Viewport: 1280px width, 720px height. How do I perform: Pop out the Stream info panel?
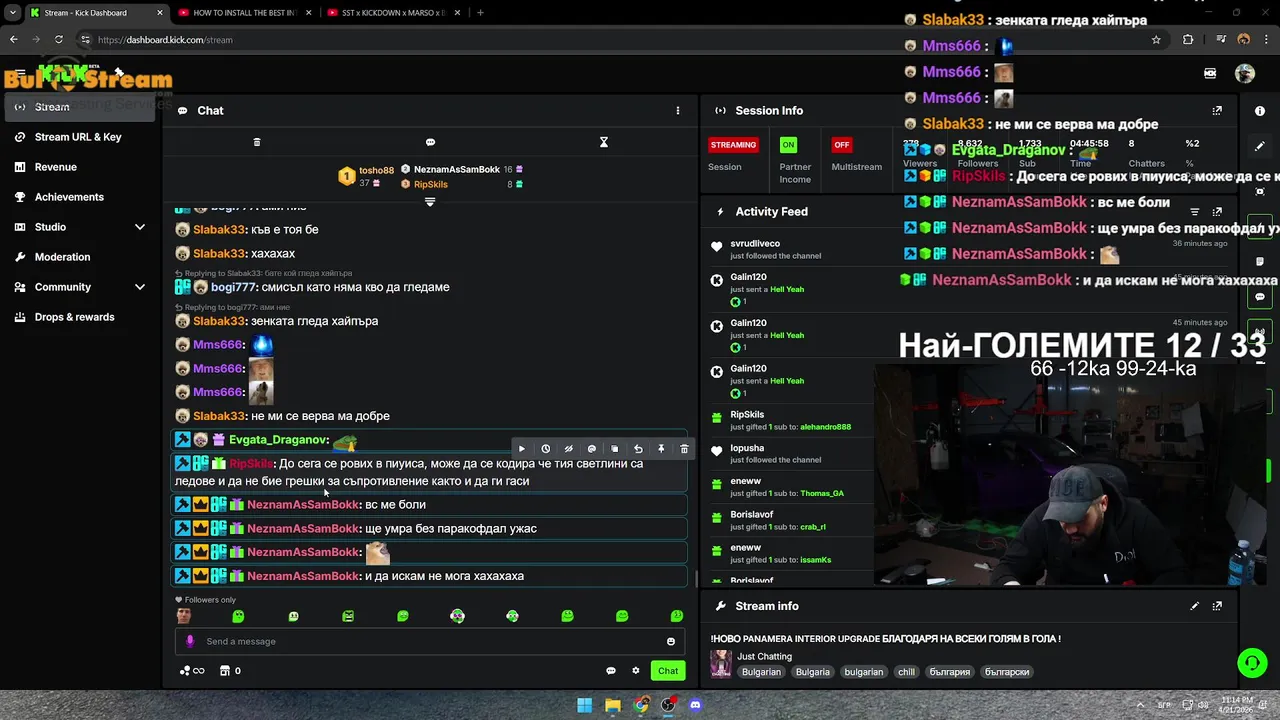point(1217,606)
